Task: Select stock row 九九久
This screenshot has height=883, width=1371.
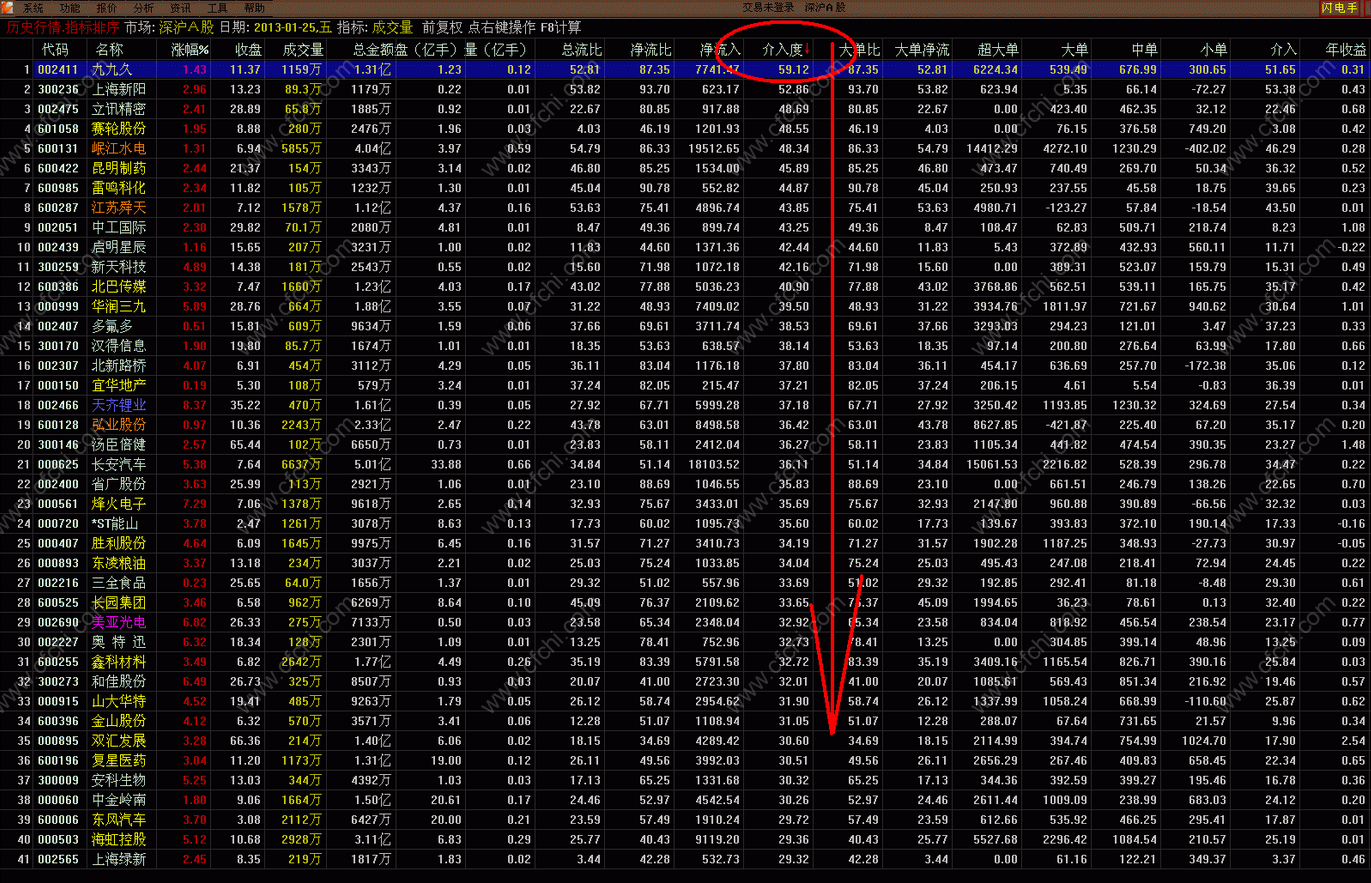Action: pyautogui.click(x=685, y=70)
